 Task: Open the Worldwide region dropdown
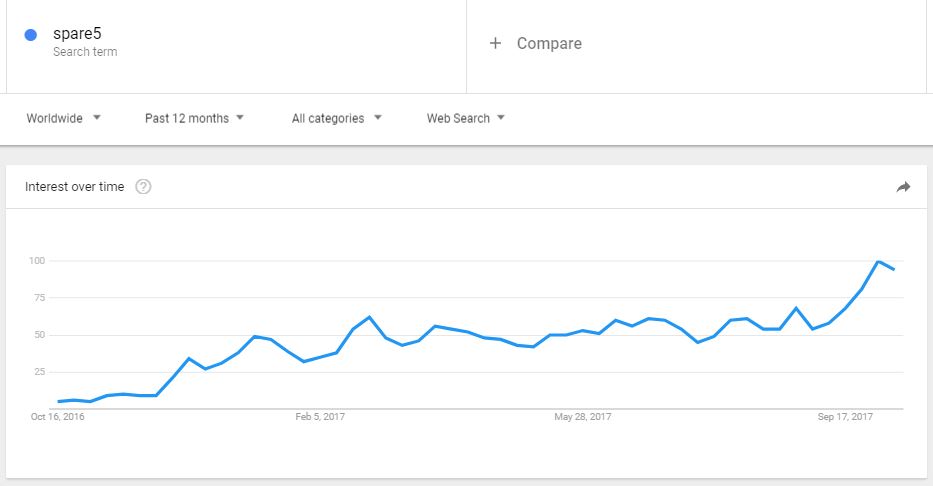[63, 118]
